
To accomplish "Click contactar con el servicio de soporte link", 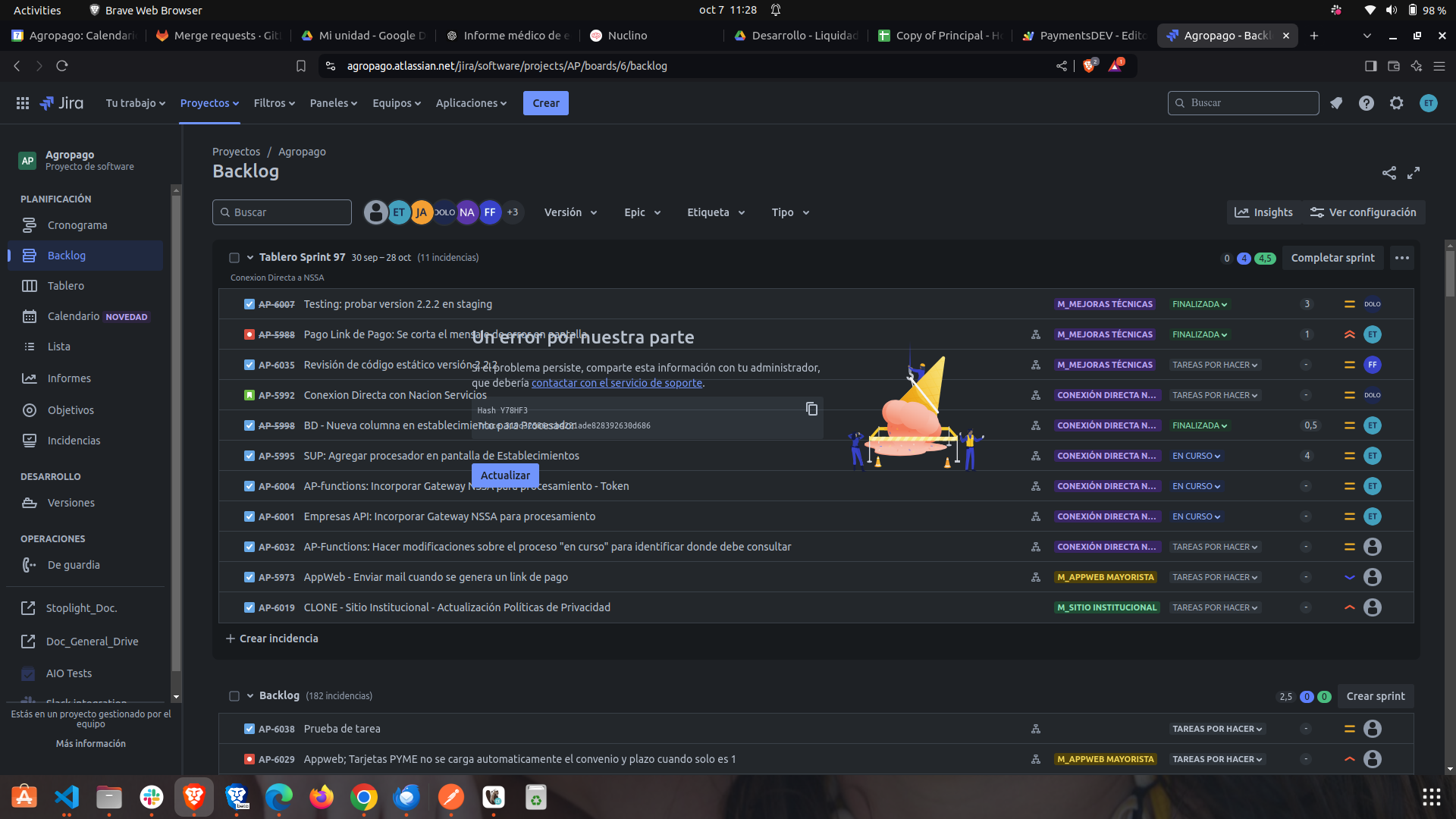I will pyautogui.click(x=617, y=383).
